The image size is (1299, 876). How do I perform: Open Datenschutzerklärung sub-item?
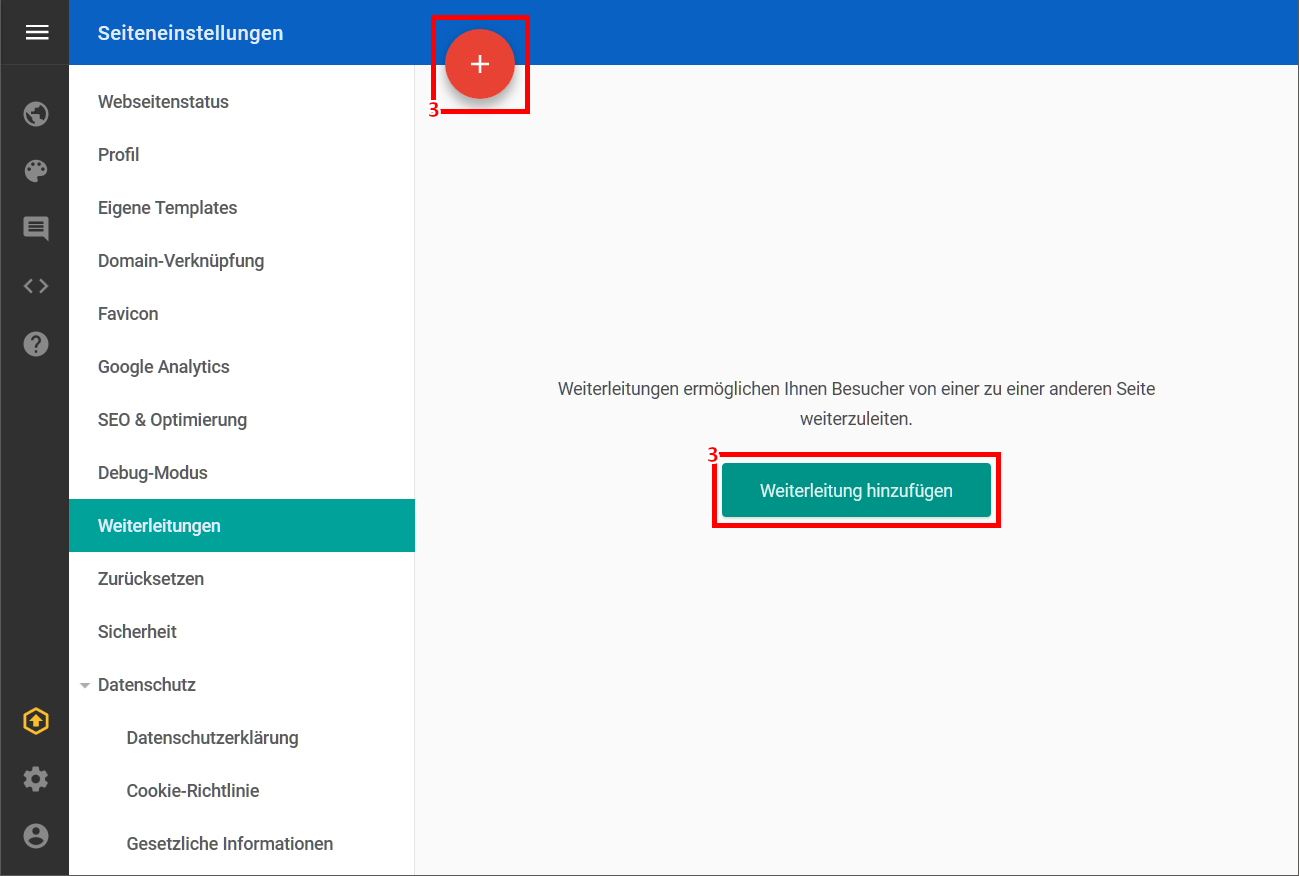coord(212,738)
